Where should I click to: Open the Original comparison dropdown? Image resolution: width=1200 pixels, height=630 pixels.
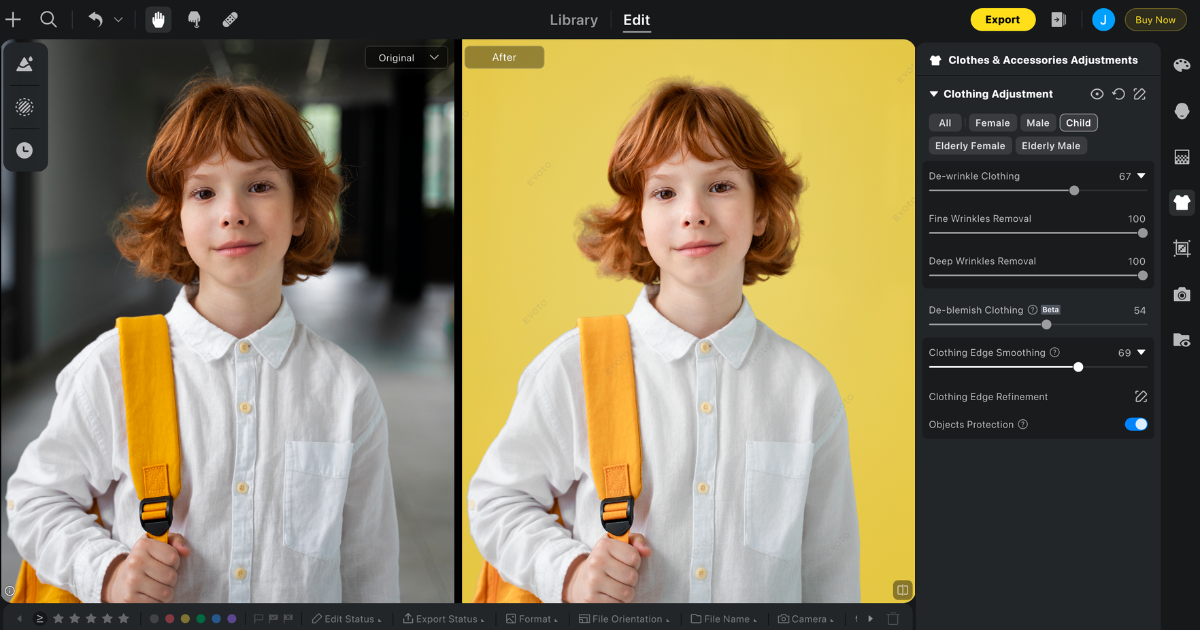406,57
